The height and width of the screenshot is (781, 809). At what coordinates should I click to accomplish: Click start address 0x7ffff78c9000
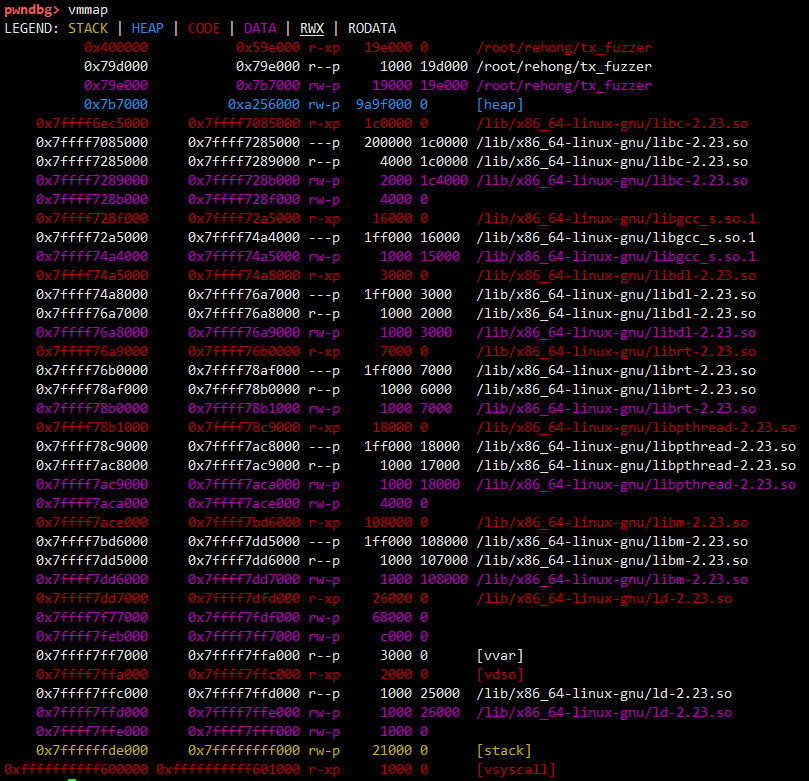[x=92, y=447]
